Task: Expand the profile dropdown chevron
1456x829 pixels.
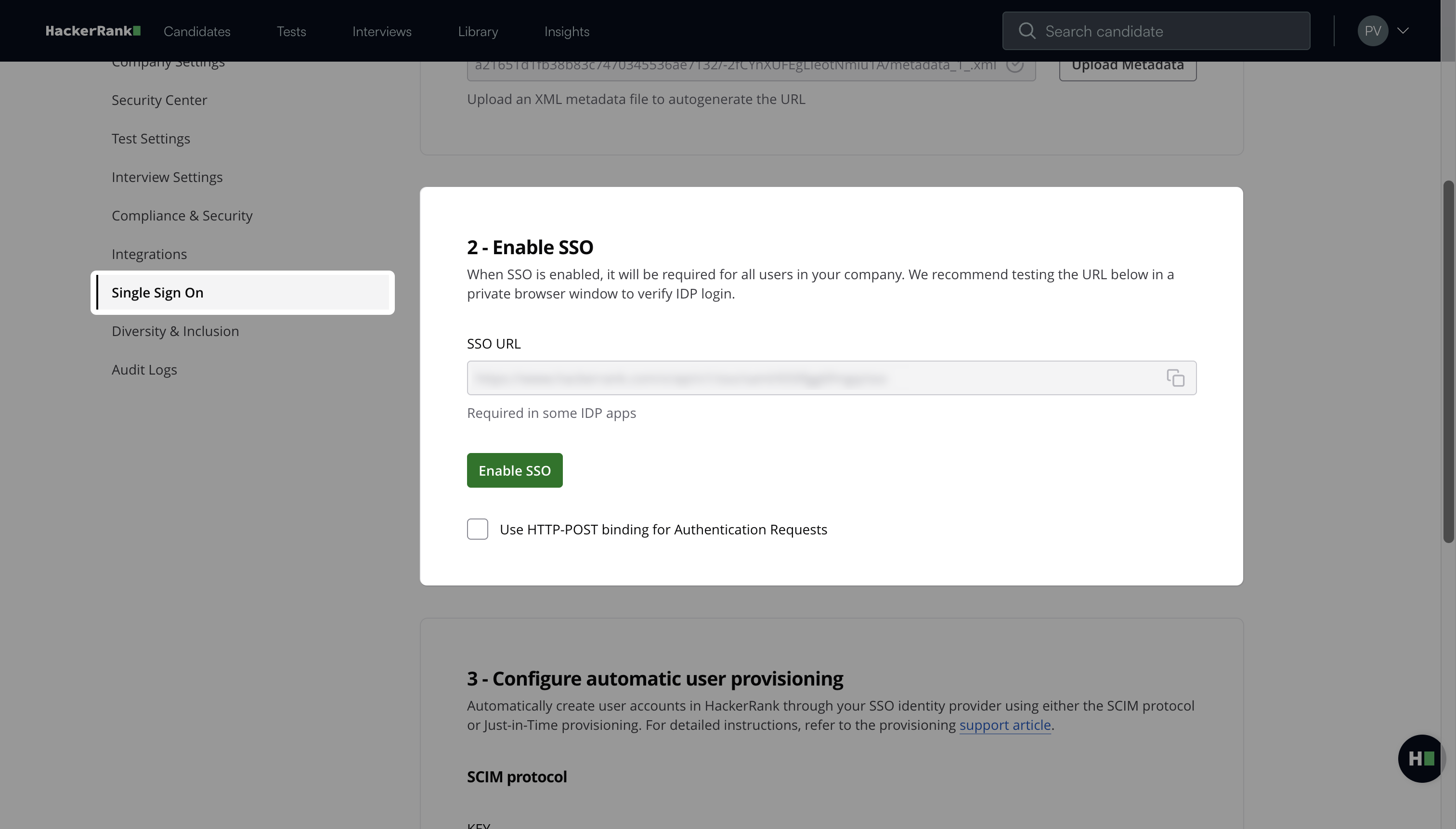Action: pos(1403,31)
